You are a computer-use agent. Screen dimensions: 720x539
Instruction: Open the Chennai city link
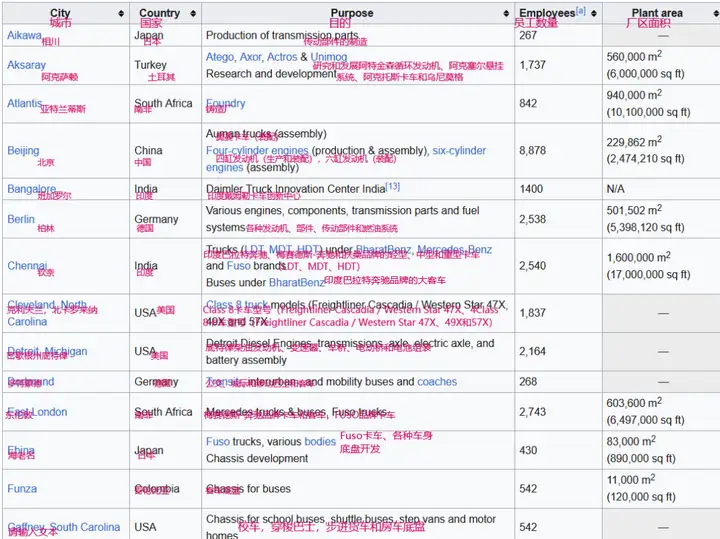click(x=27, y=265)
